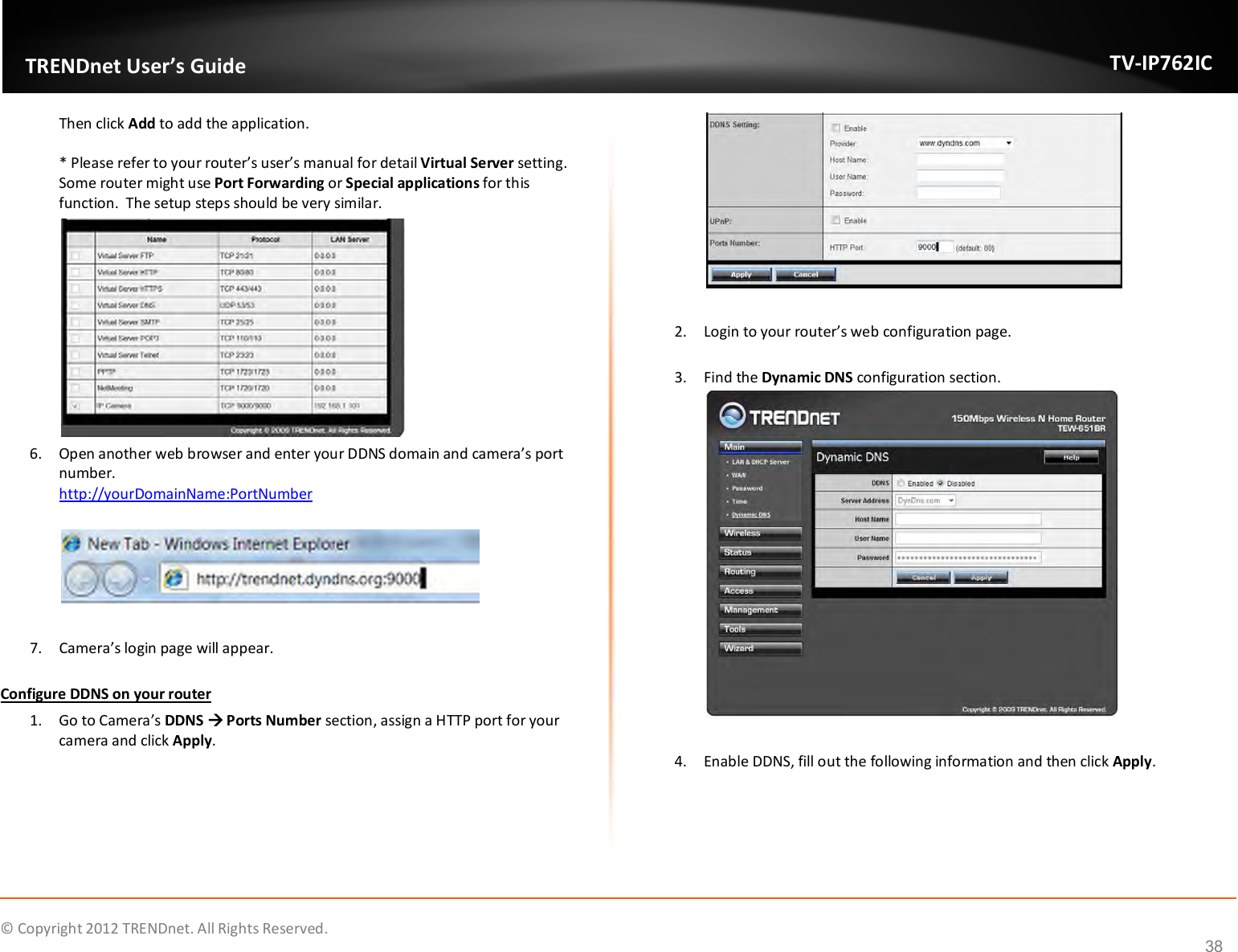Tick the Virtual Server HTTPS checkbox
The width and height of the screenshot is (1238, 952).
pos(76,288)
